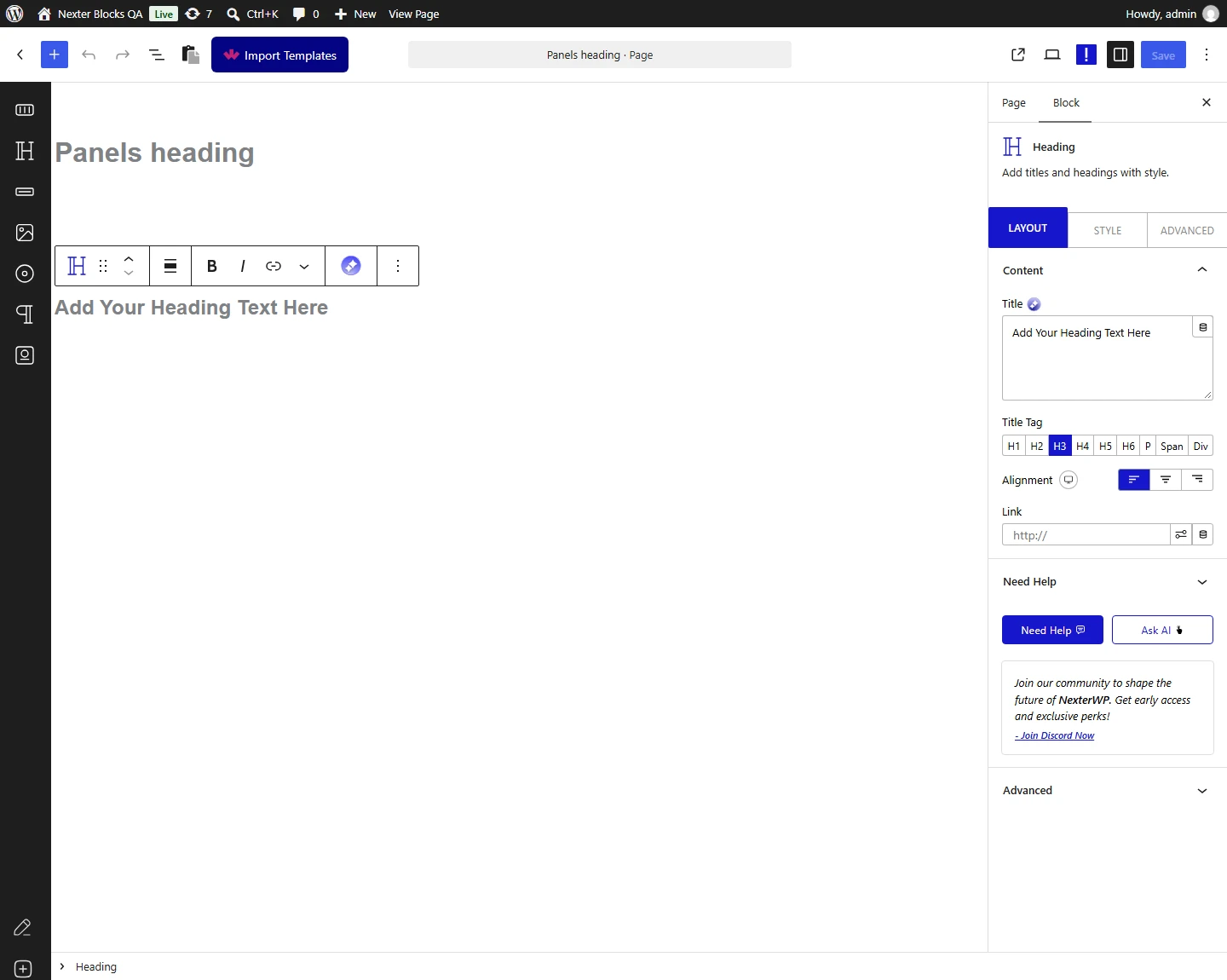Set the title tag to Span

tap(1172, 446)
